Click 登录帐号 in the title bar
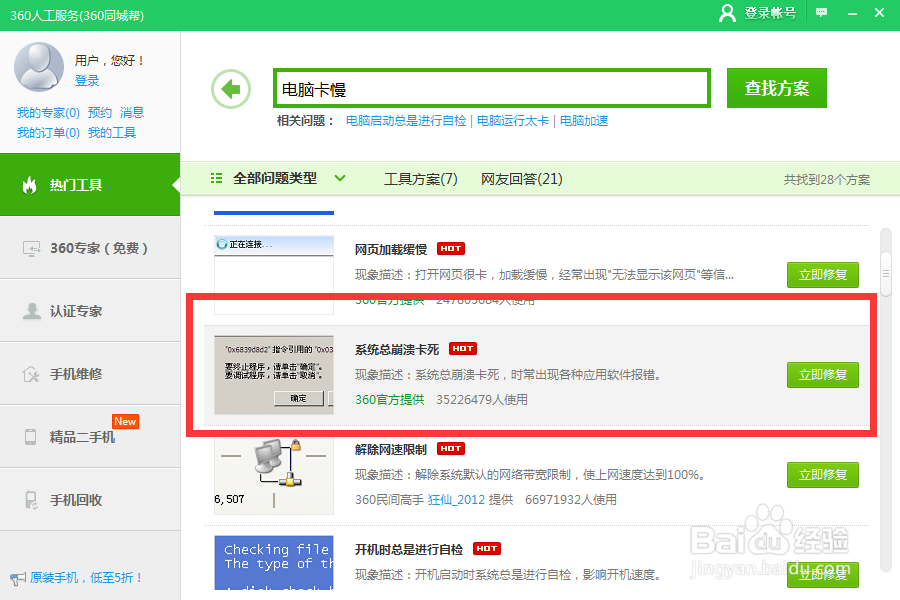The height and width of the screenshot is (600, 900). 770,13
